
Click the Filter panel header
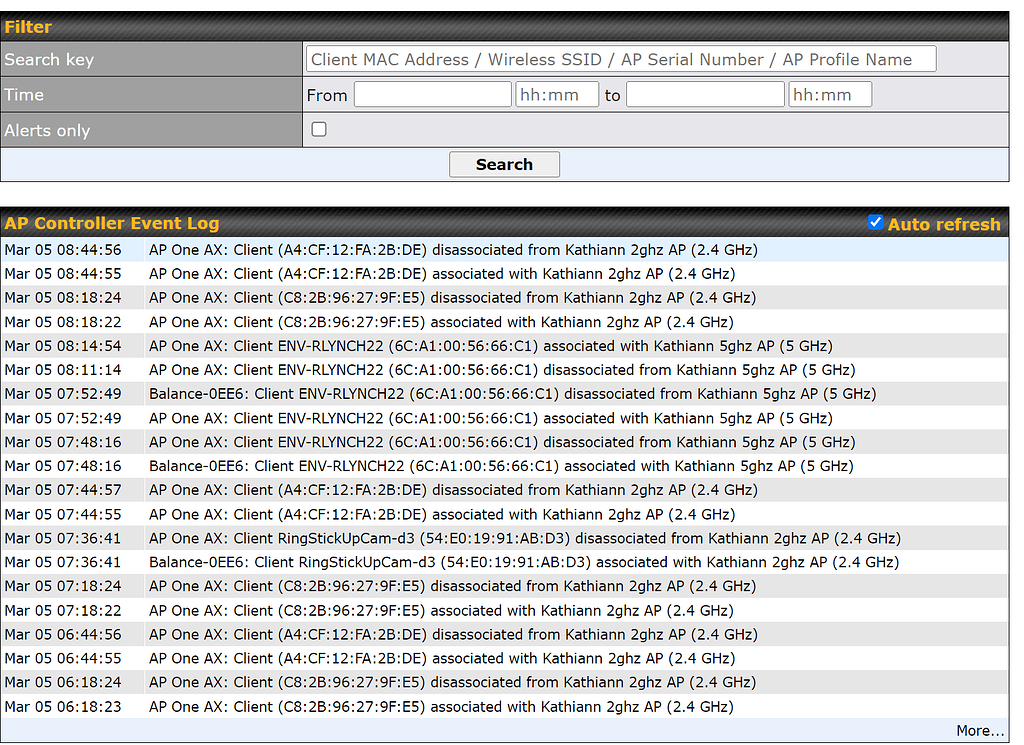tap(28, 27)
